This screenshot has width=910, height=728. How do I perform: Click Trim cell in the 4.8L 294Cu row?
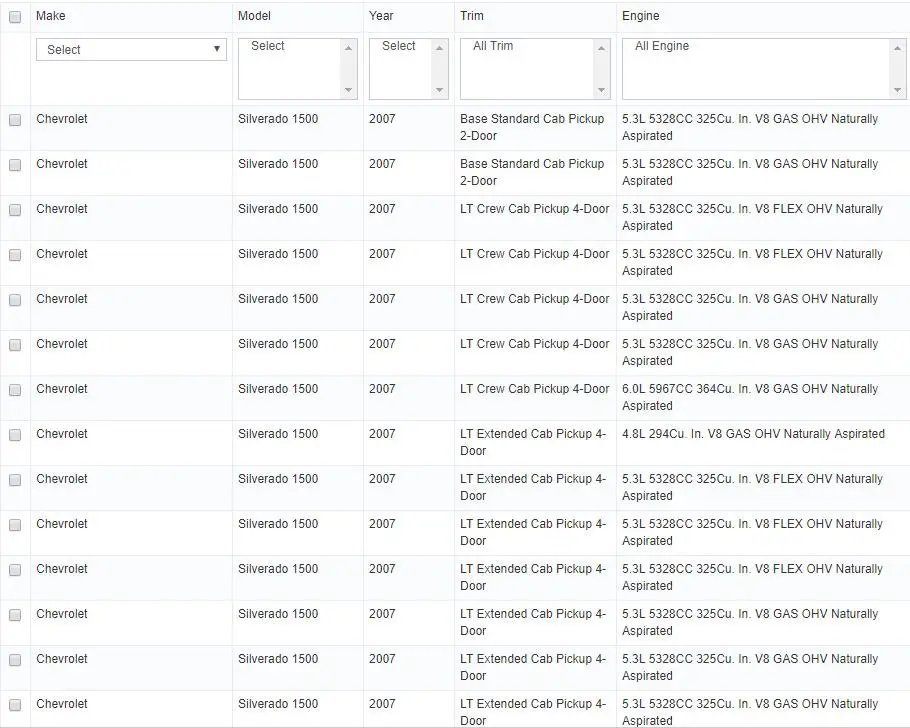tap(533, 442)
